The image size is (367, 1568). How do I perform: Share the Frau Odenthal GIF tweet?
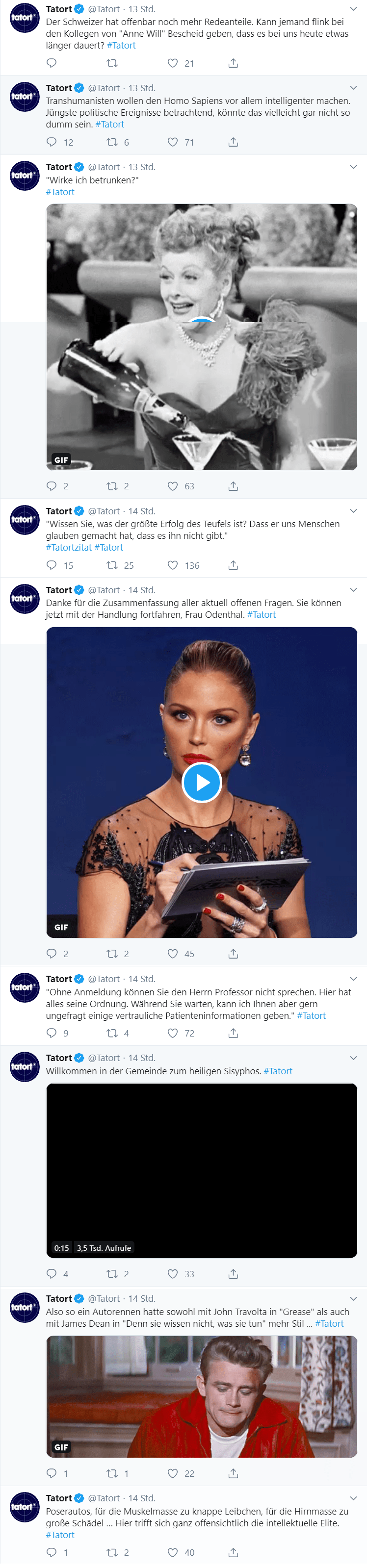point(233,954)
